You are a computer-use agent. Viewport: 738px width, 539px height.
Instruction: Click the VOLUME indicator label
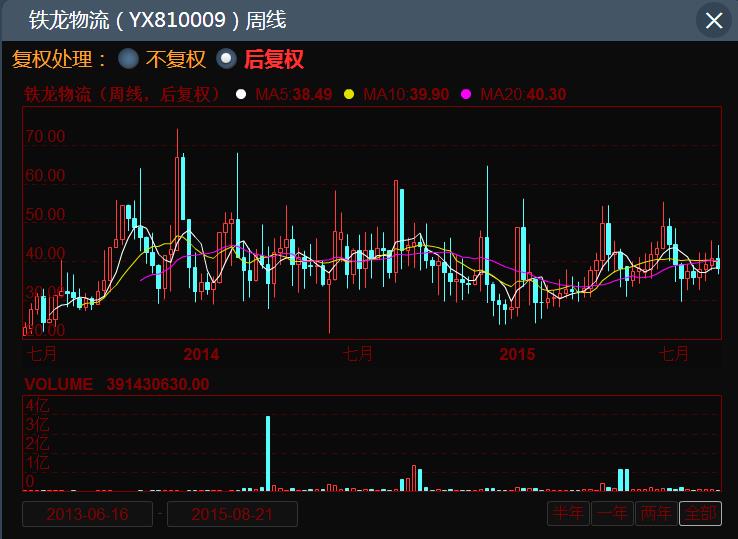59,384
